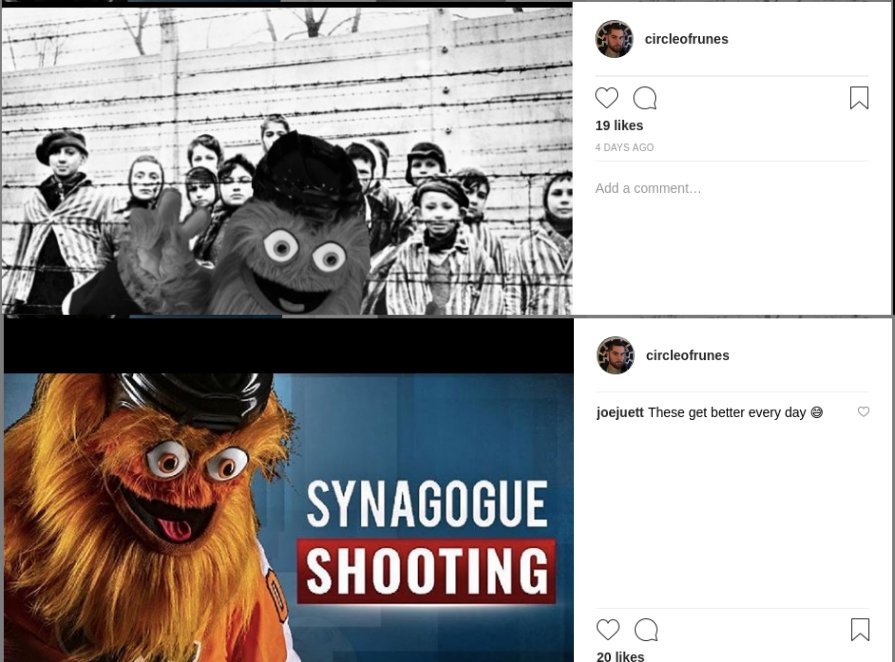The width and height of the screenshot is (895, 662).
Task: Open the top post's black-and-white image
Action: pos(287,161)
